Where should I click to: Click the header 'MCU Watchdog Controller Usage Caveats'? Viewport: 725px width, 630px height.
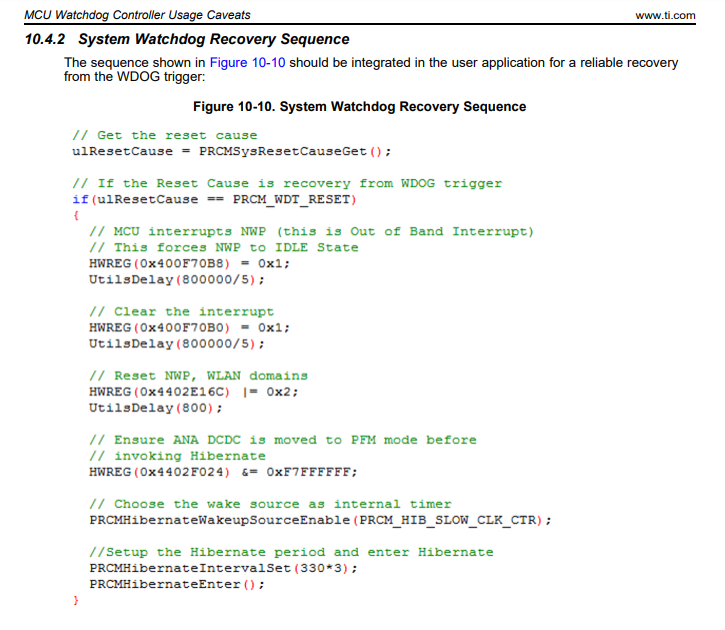137,15
